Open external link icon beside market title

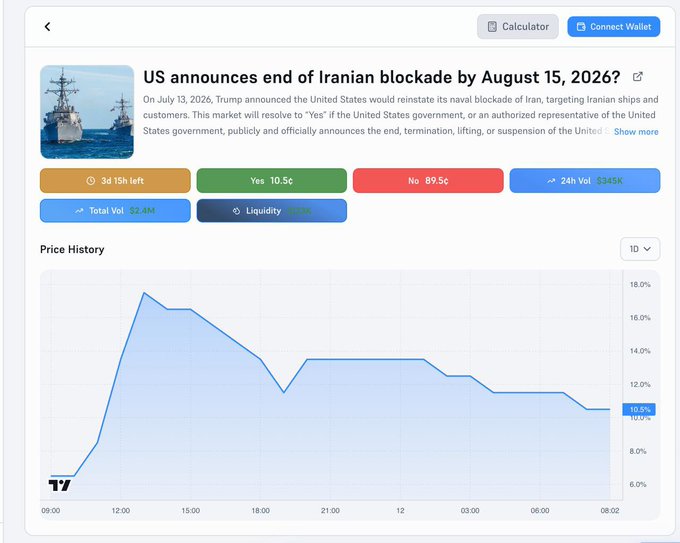pyautogui.click(x=638, y=77)
